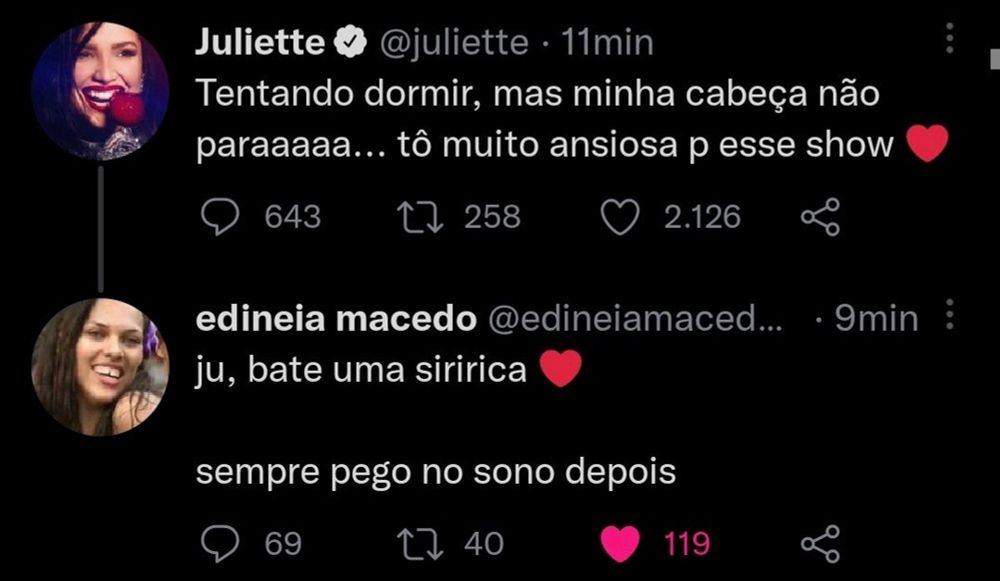Reply to Juliette's tweet
This screenshot has height=581, width=1000.
[218, 217]
